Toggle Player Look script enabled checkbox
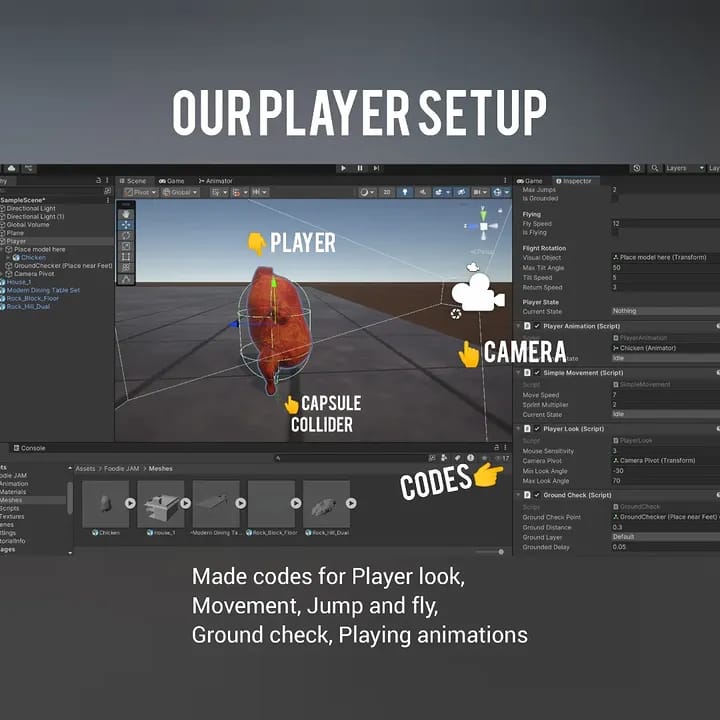This screenshot has width=720, height=720. tap(537, 428)
